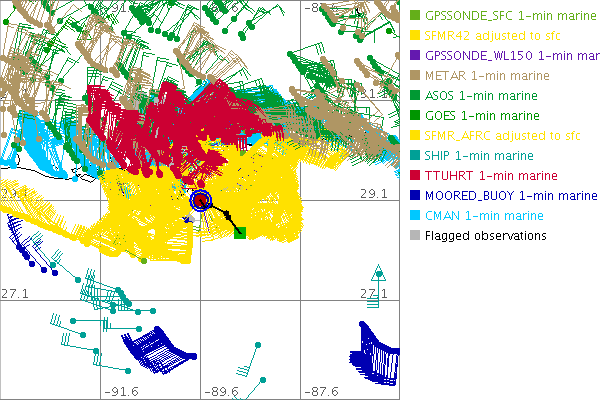Click the GPSSONDE_SFC green legend swatch

(415, 16)
